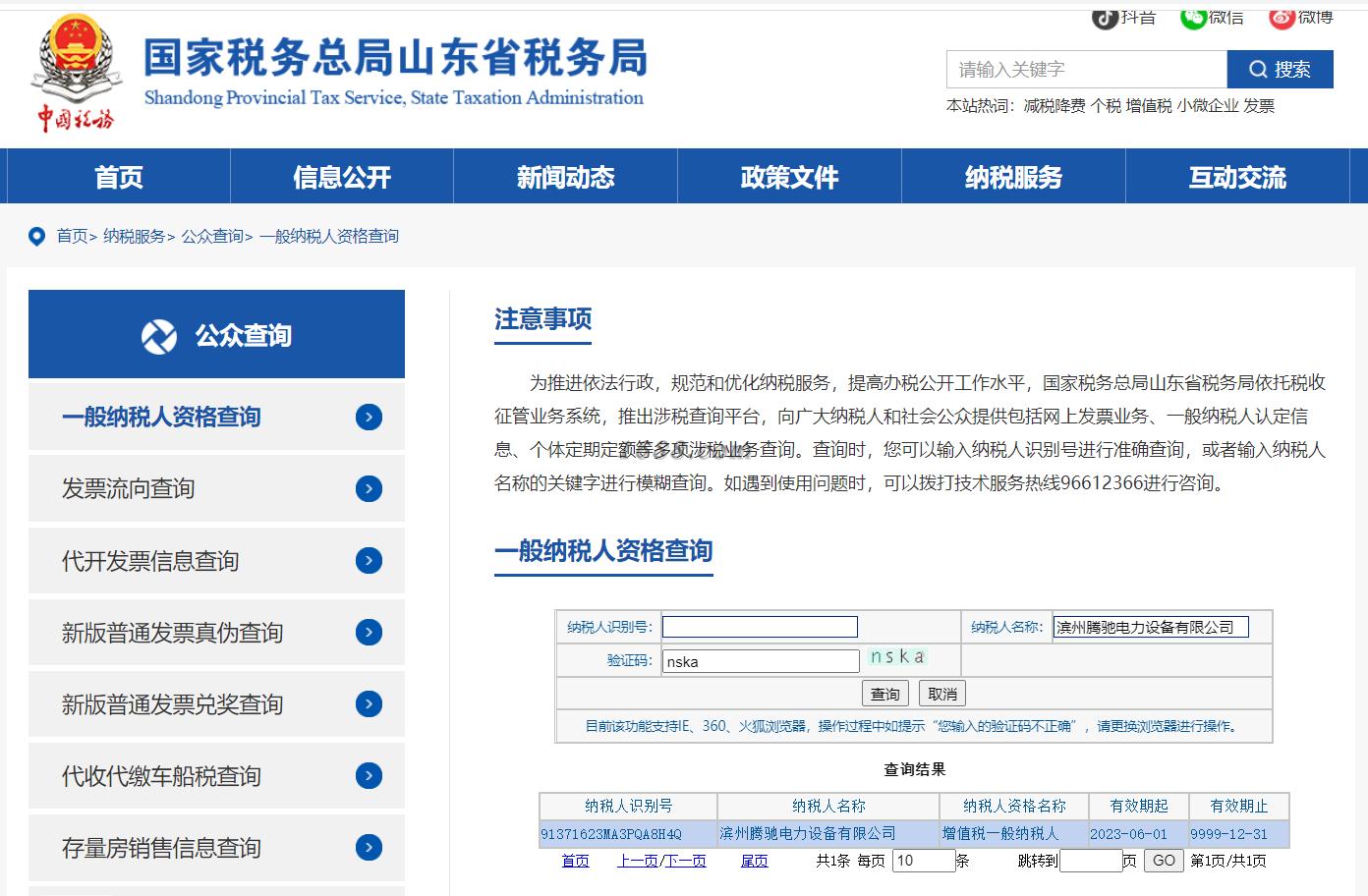This screenshot has height=896, width=1368.
Task: Go to 上一页 of results
Action: (638, 861)
